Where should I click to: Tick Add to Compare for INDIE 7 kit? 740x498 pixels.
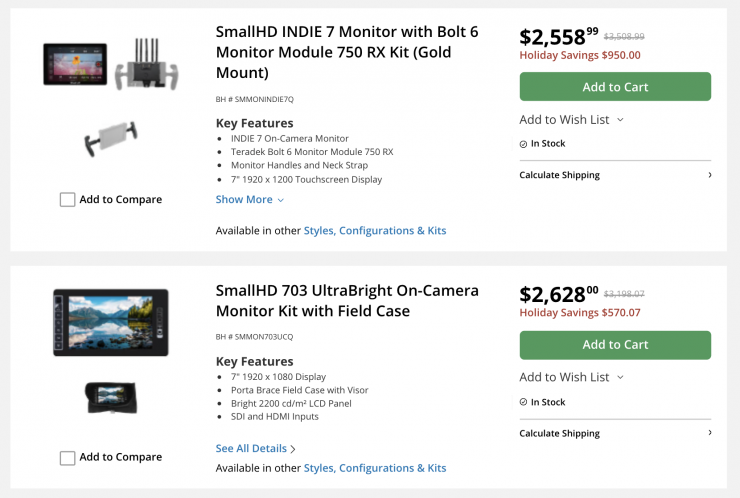[67, 199]
